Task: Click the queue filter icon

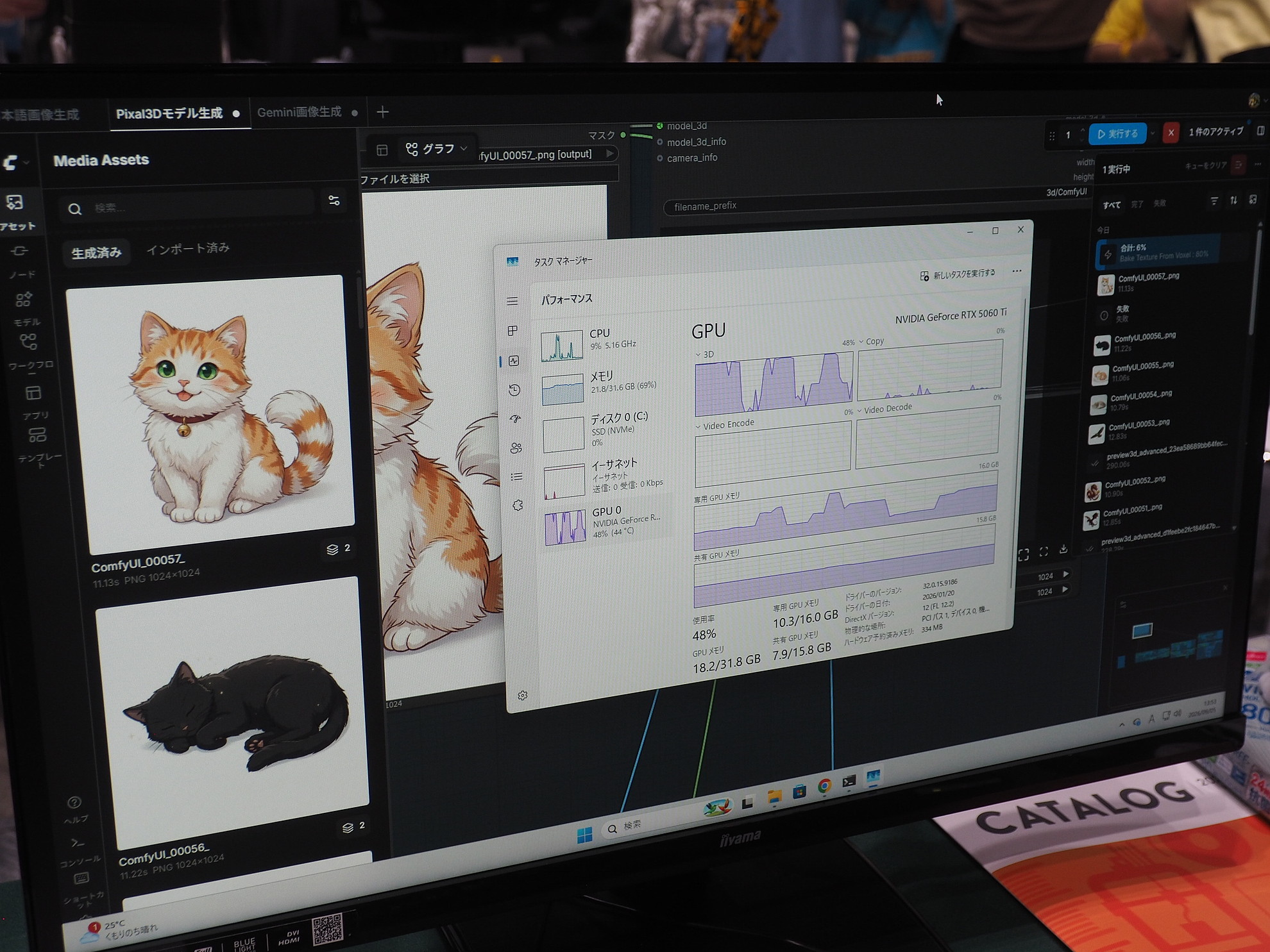Action: [1214, 201]
